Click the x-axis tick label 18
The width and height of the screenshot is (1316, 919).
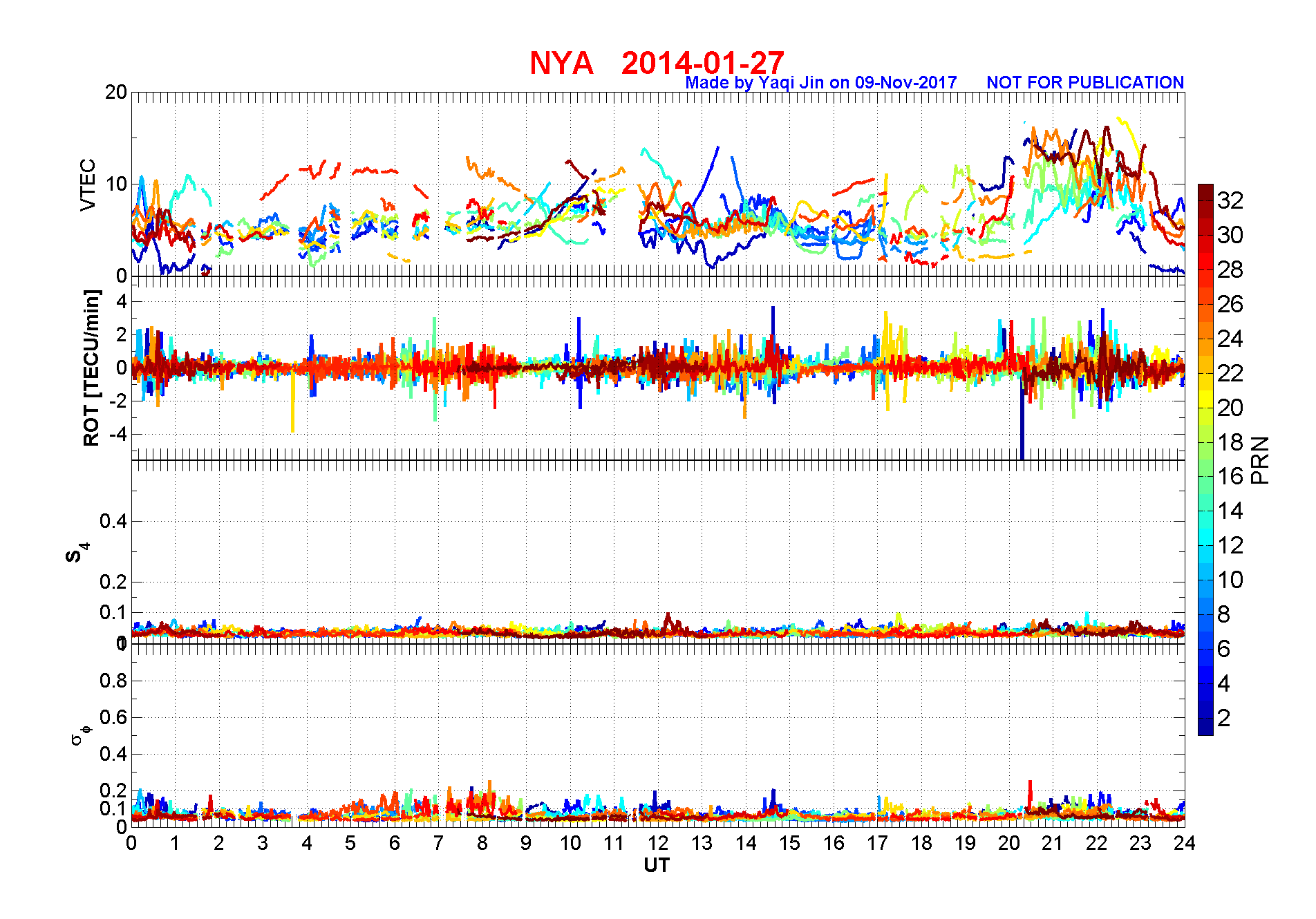point(921,843)
